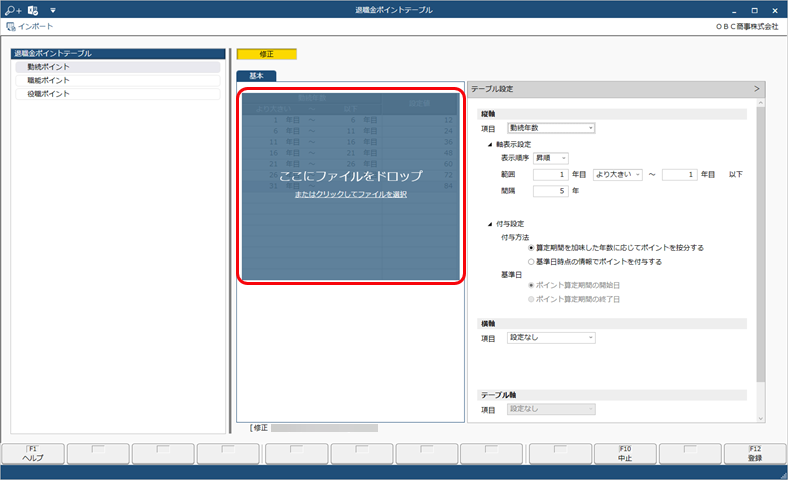
Task: Select 勤続ポイント in the list
Action: tap(118, 67)
